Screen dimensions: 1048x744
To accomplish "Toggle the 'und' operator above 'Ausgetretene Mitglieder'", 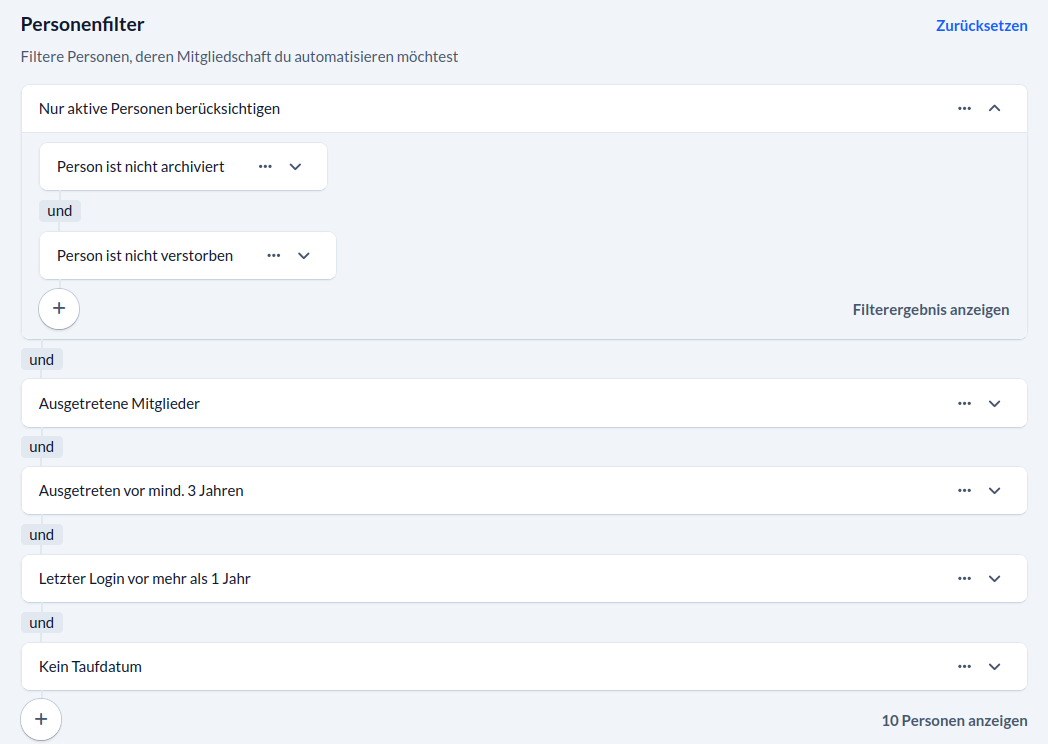I will pos(42,359).
